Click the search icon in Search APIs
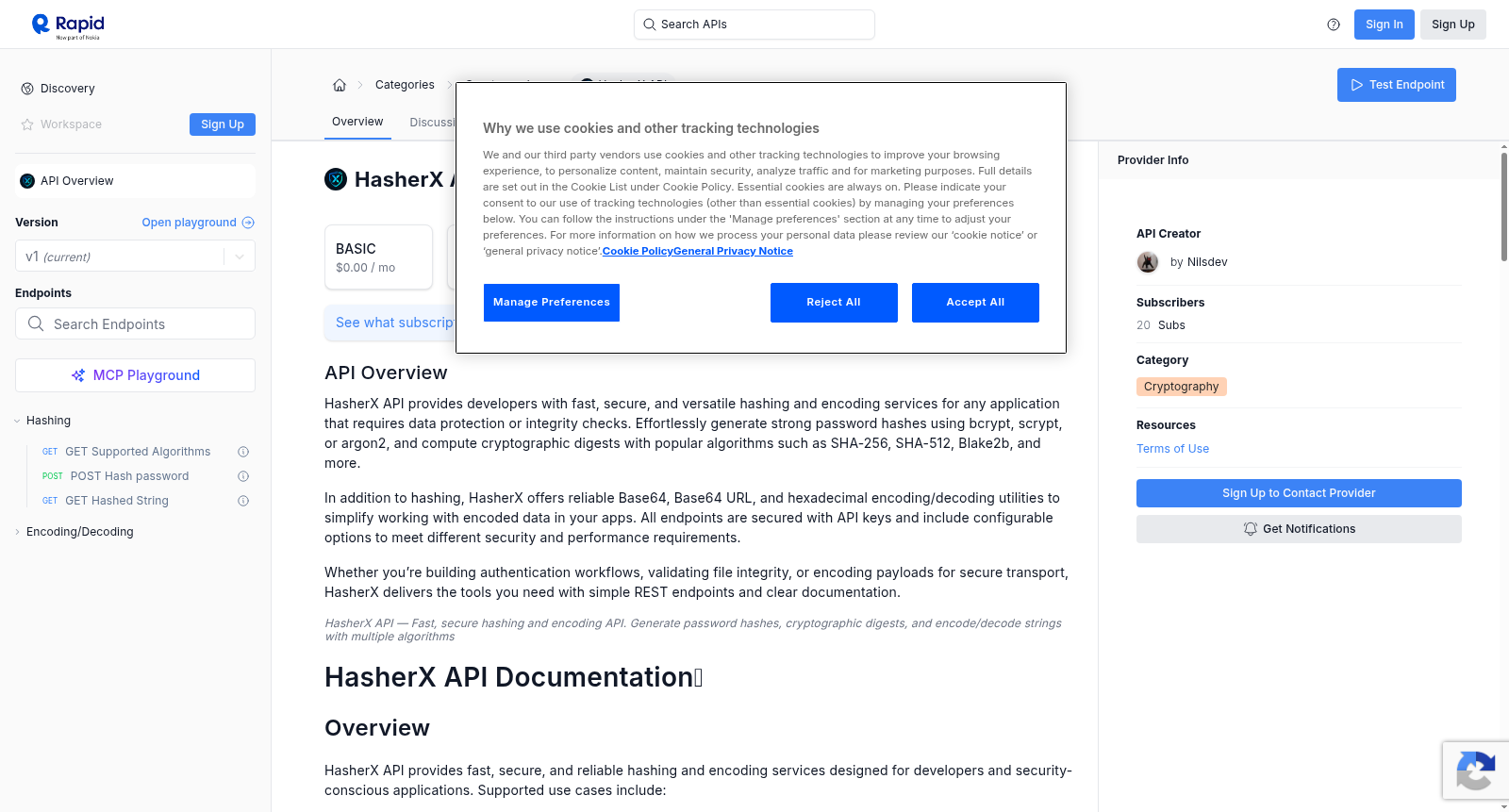Viewport: 1509px width, 812px height. tap(650, 25)
